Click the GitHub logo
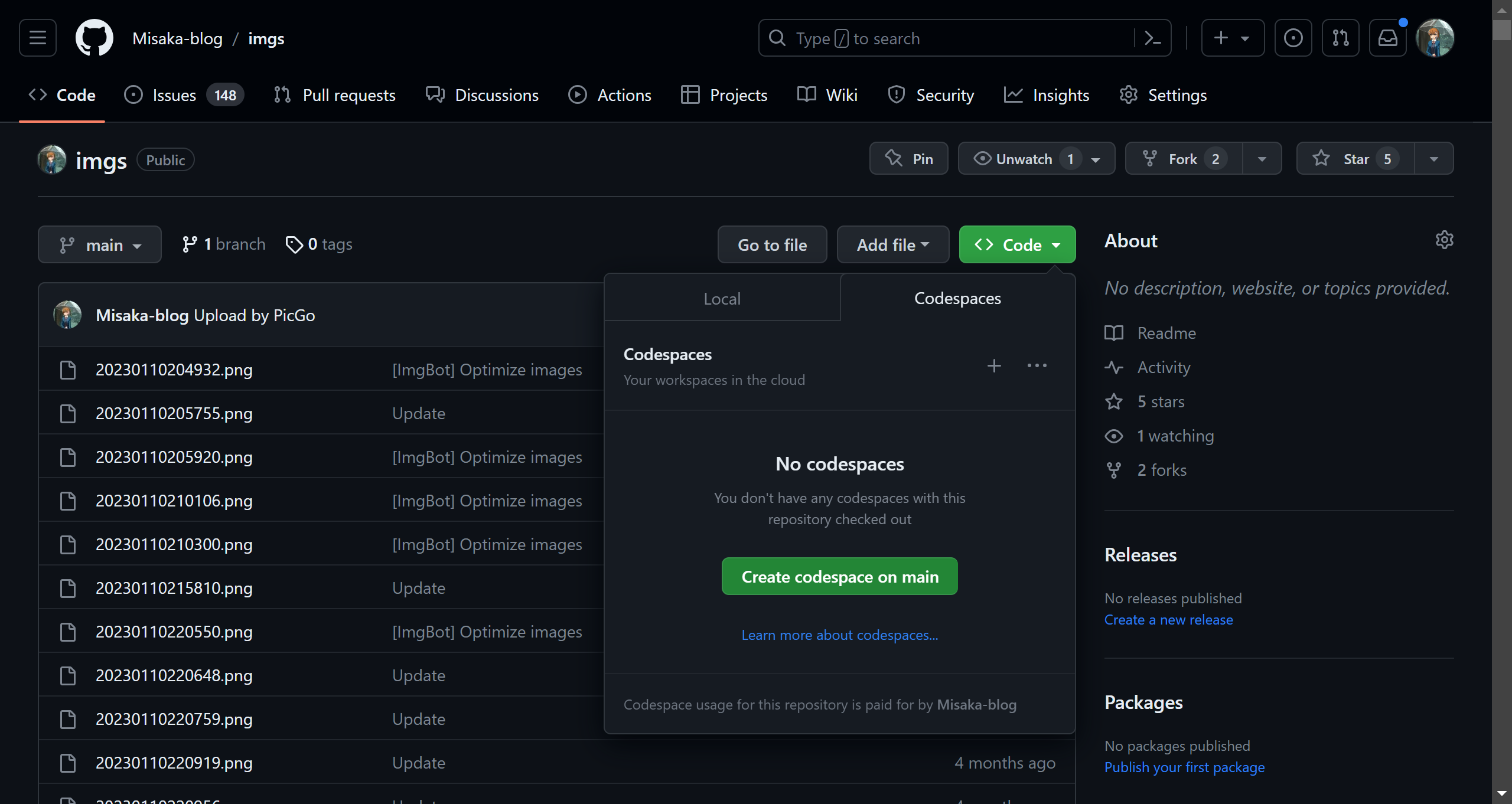 click(94, 38)
